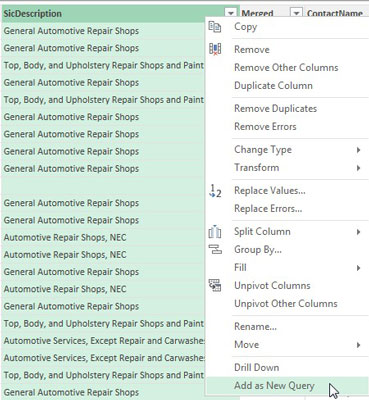The image size is (369, 400).
Task: Select Remove in the context menu
Action: click(287, 50)
